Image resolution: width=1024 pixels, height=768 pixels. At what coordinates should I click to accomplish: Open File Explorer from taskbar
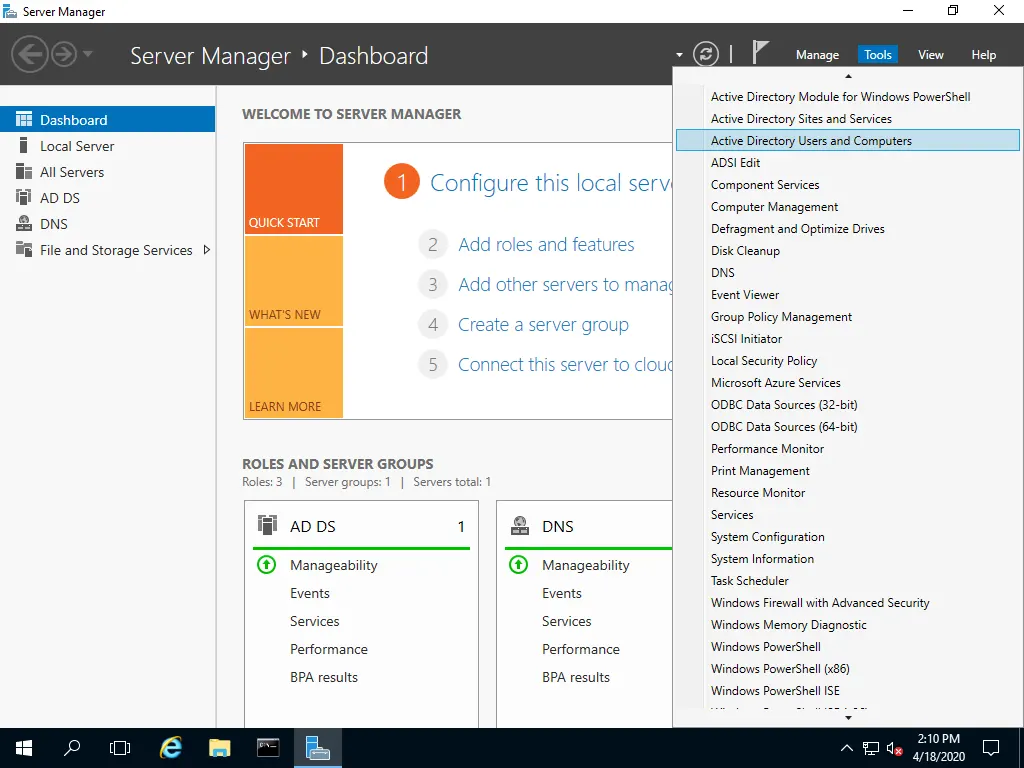pyautogui.click(x=219, y=748)
